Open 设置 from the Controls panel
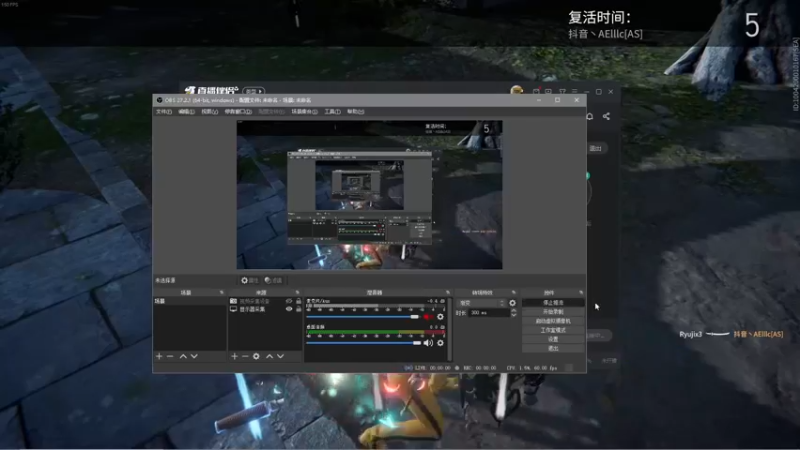The height and width of the screenshot is (450, 800). pyautogui.click(x=553, y=339)
